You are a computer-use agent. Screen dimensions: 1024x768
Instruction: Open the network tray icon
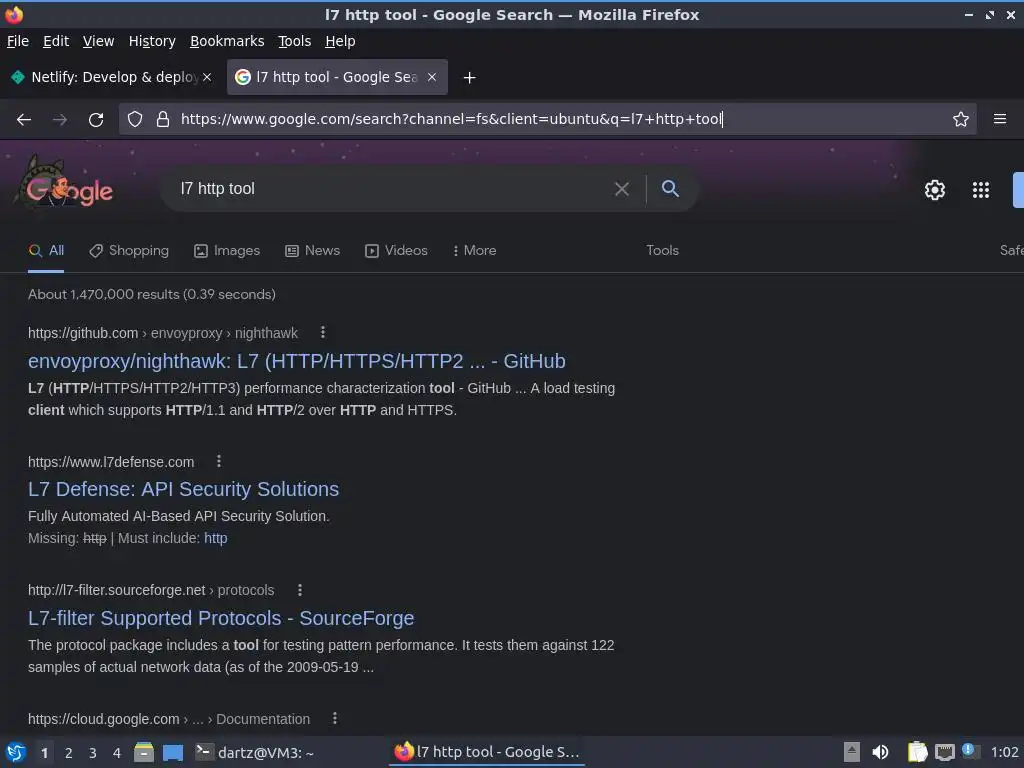click(x=944, y=752)
